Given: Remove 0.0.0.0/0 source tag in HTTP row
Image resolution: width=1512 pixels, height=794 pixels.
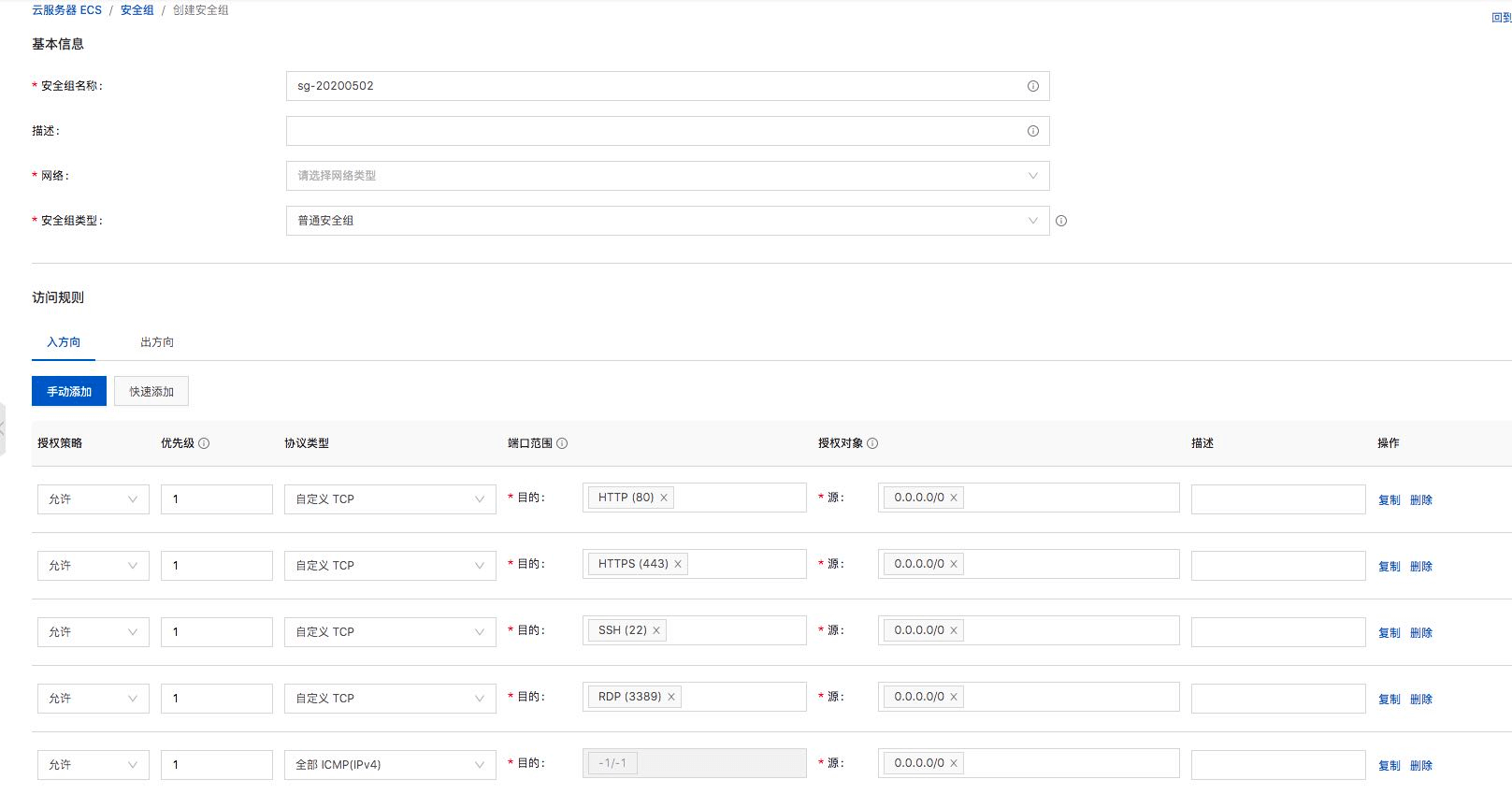Looking at the screenshot, I should point(954,498).
